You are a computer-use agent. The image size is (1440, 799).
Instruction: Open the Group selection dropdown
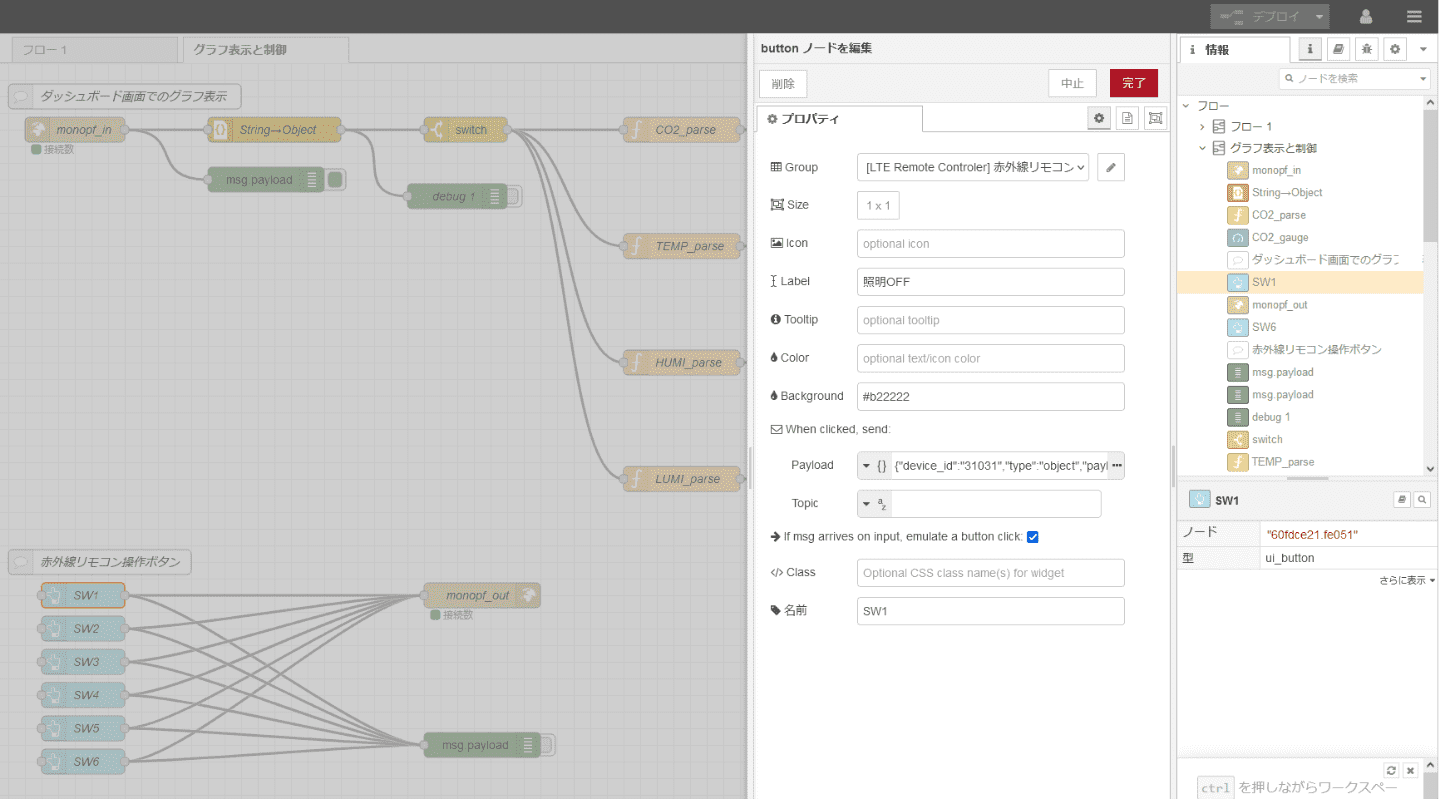[972, 167]
